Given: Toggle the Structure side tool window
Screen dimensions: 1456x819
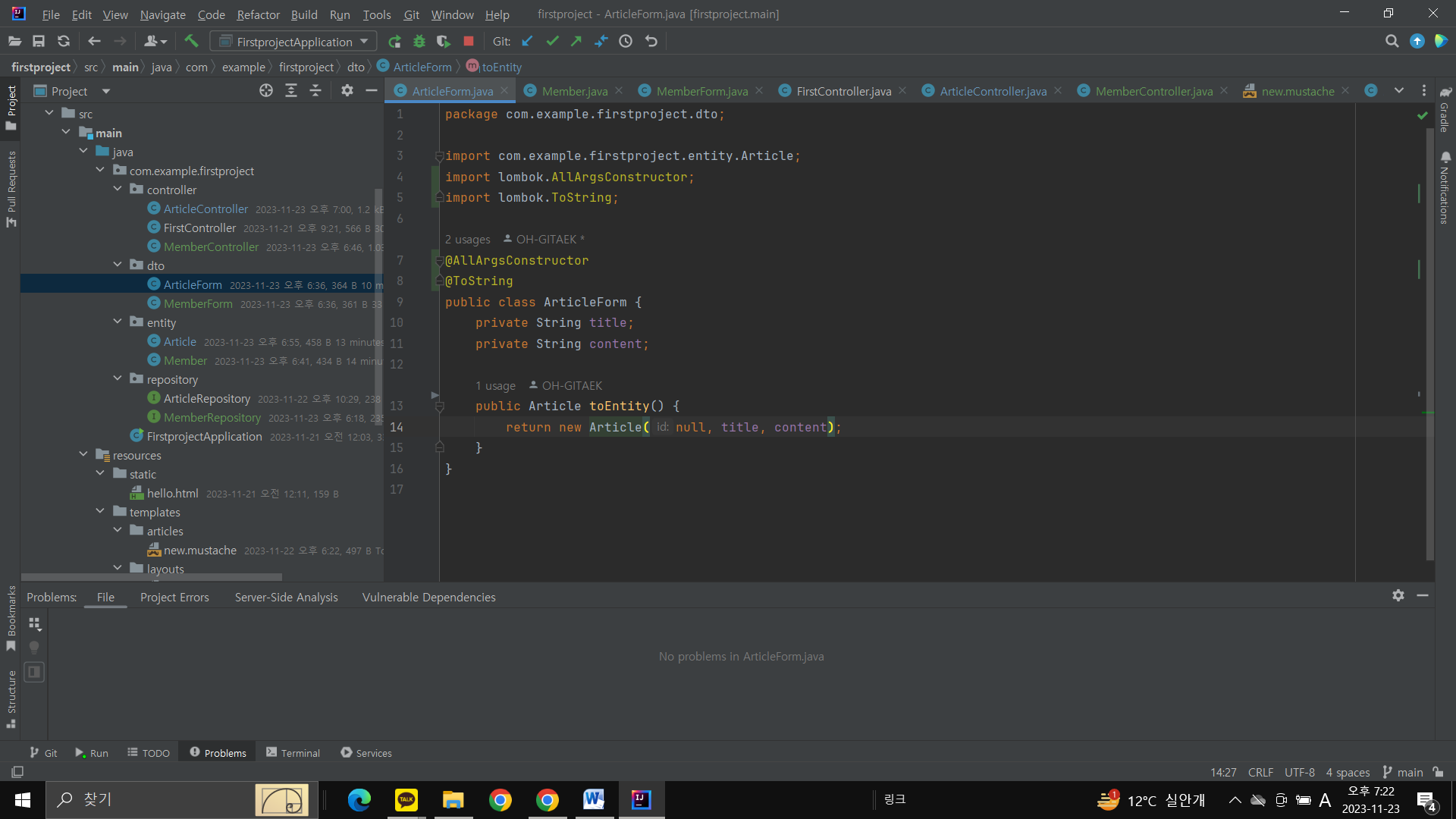Looking at the screenshot, I should point(11,698).
